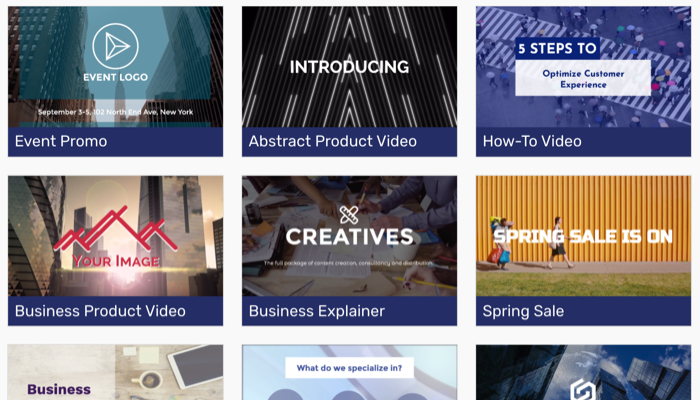Click the white hexagon logo on skyscraper thumbnail
The image size is (700, 400).
pyautogui.click(x=583, y=389)
